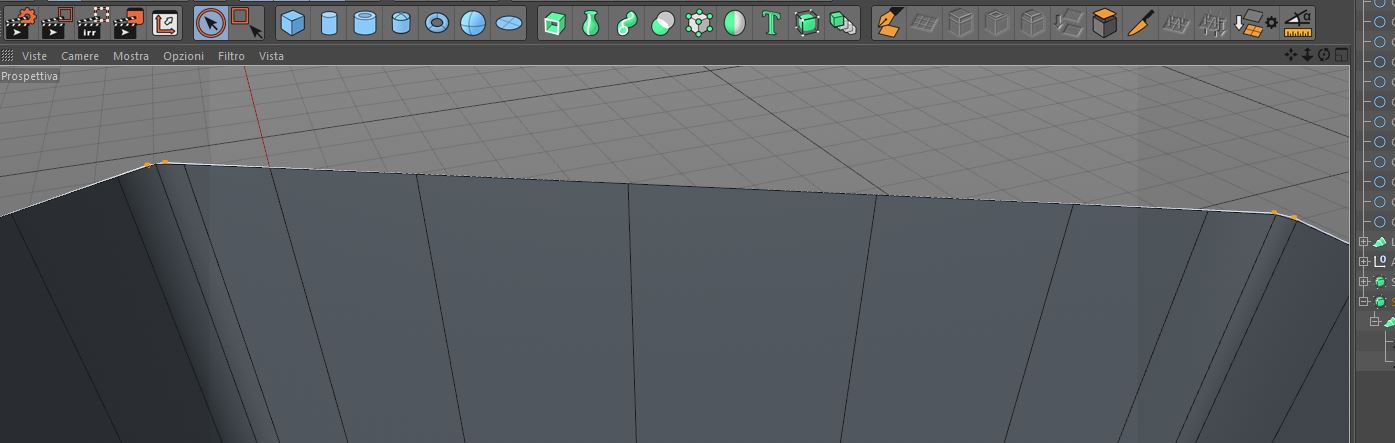Open the Camere menu
The height and width of the screenshot is (443, 1395).
(x=80, y=56)
